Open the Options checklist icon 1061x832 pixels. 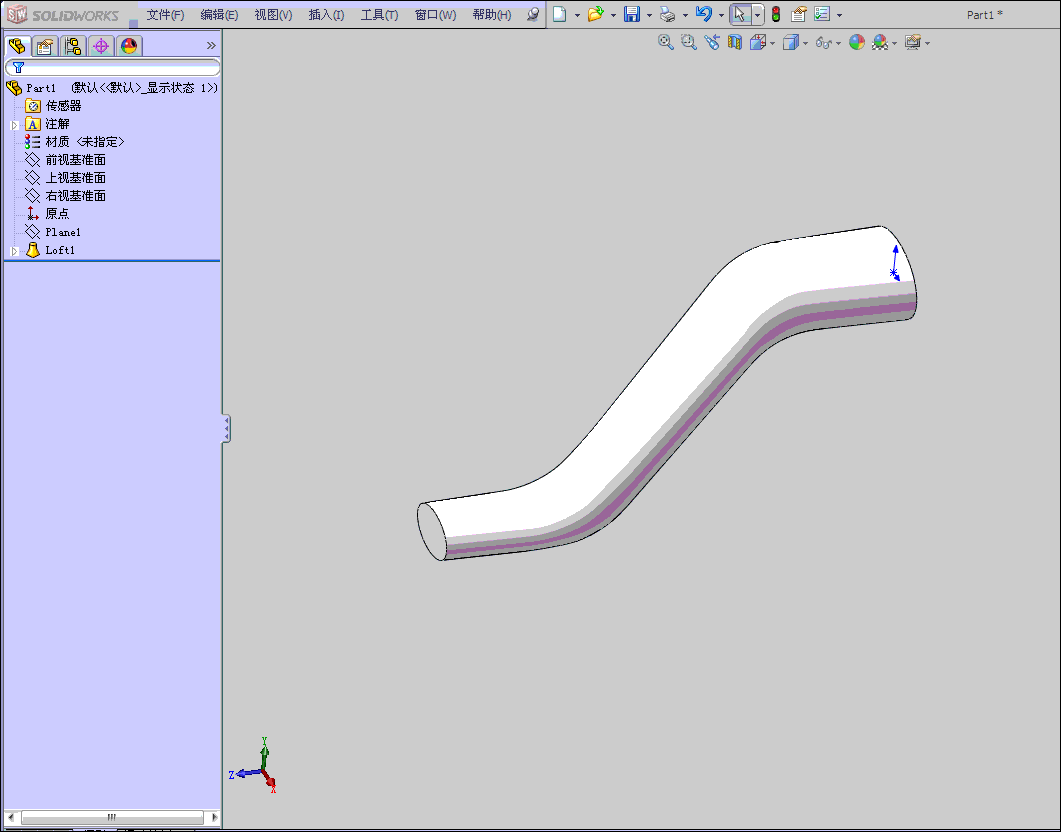click(x=821, y=14)
